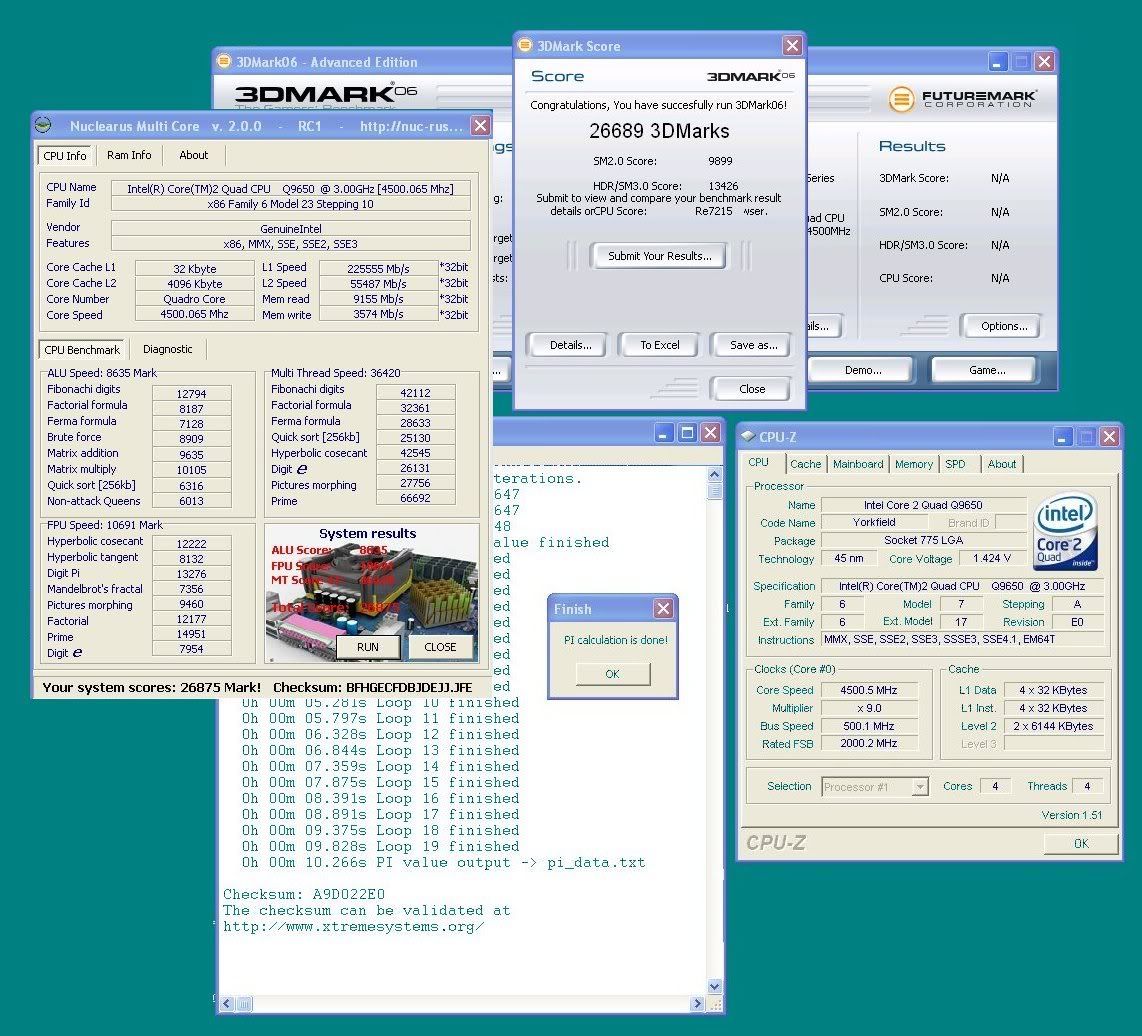Minimize the CPU-Z window
1142x1036 pixels.
point(1062,437)
